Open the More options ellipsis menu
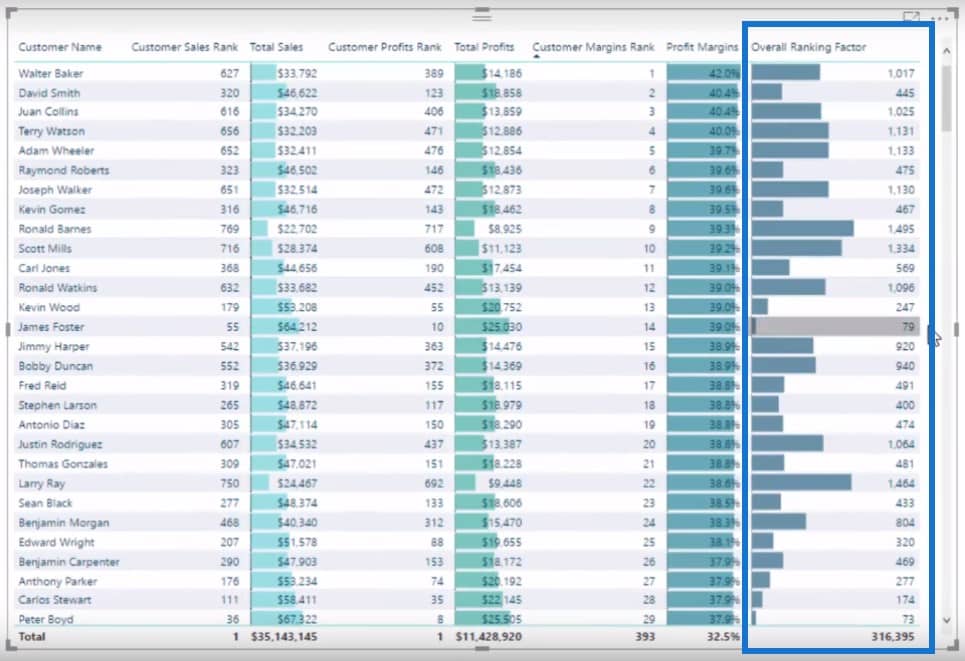Viewport: 965px width, 661px height. 940,19
